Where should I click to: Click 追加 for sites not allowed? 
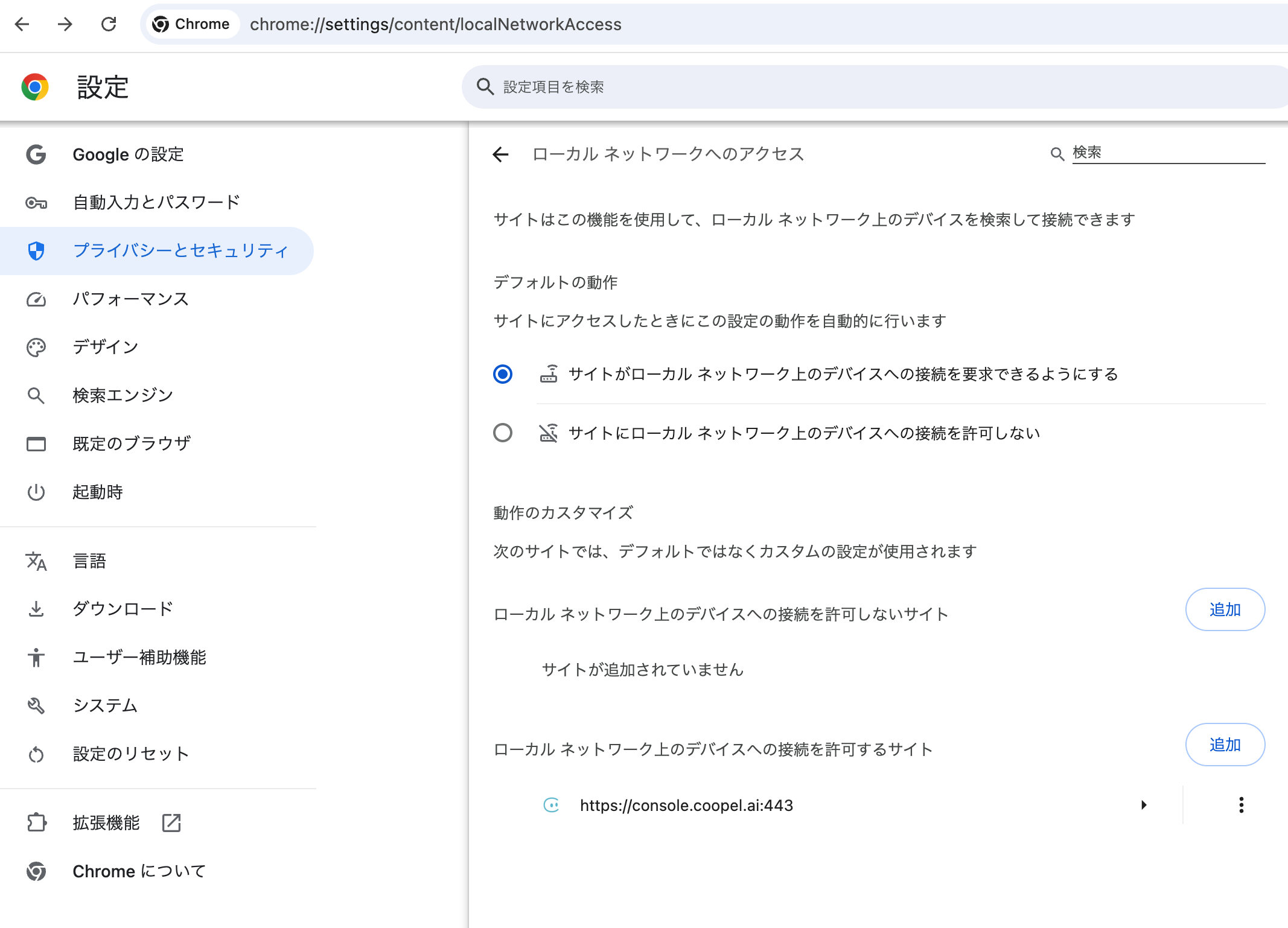tap(1225, 609)
